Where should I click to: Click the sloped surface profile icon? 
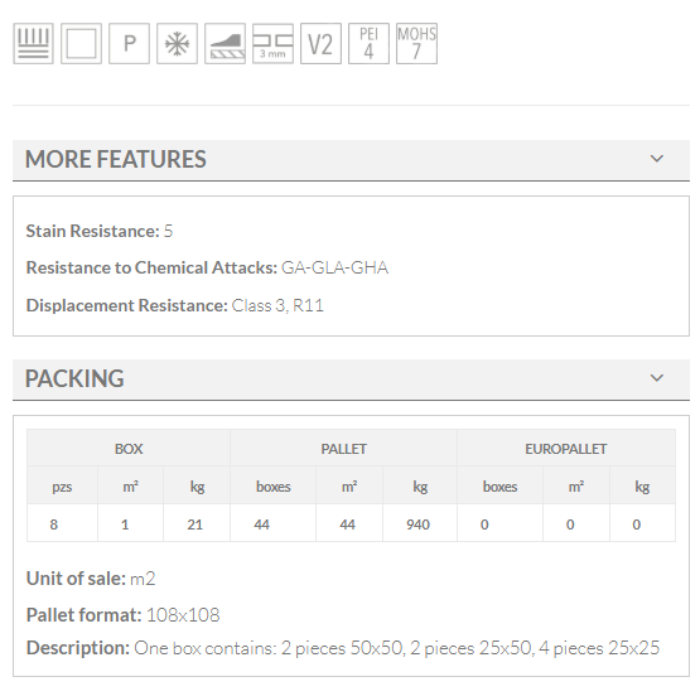pyautogui.click(x=225, y=44)
